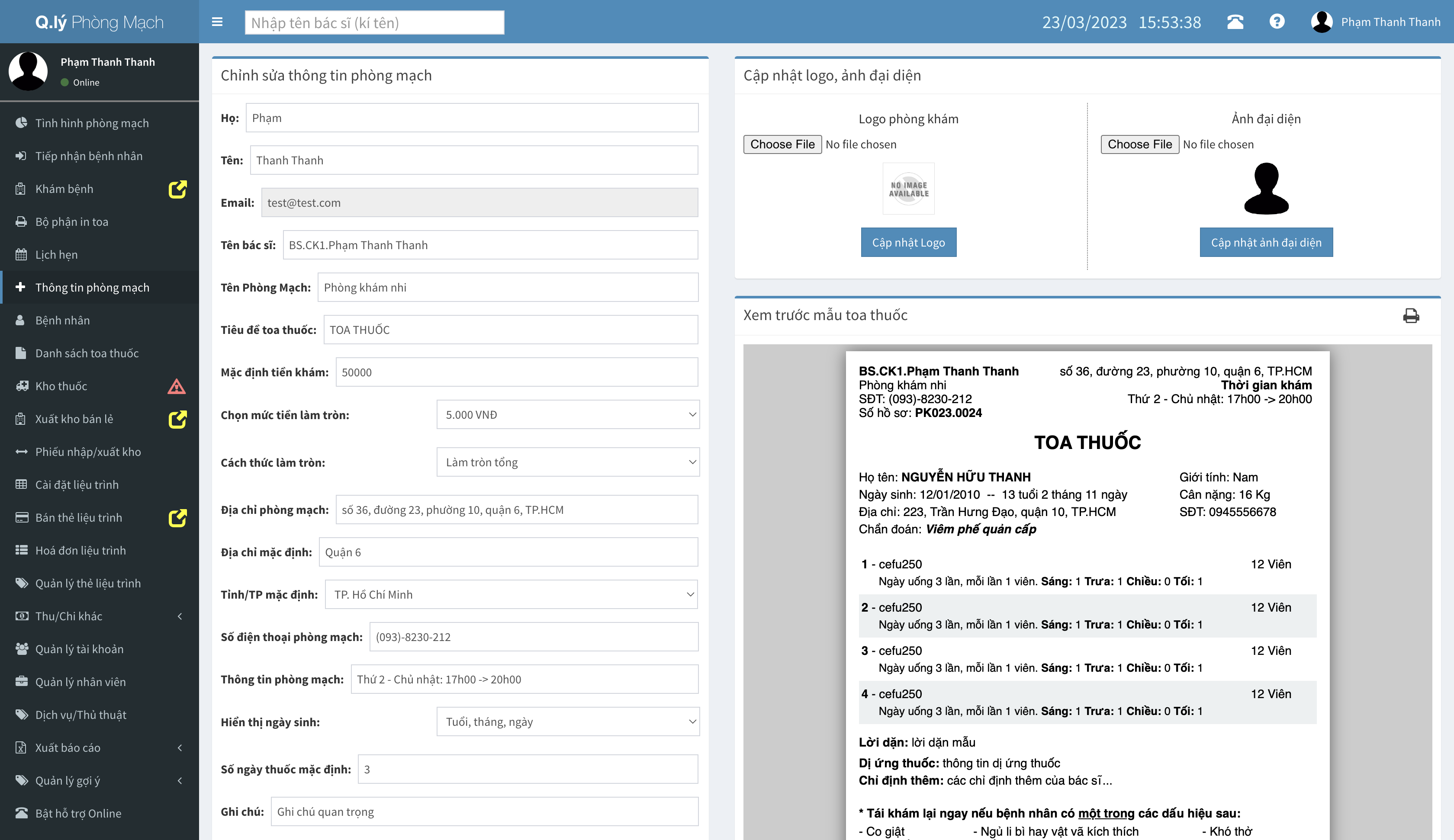Expand the Xuất báo cáo submenu
1454x840 pixels.
(99, 748)
